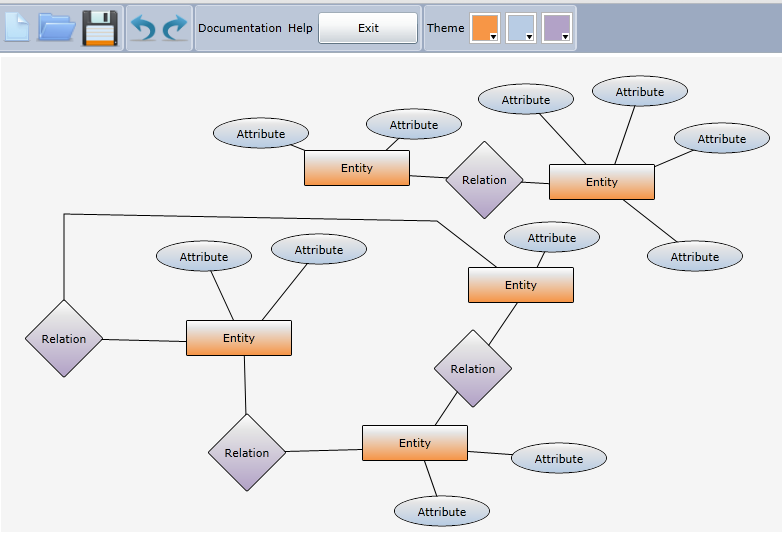Select the leftmost Attribute of the top-left Entity
This screenshot has height=533, width=782.
click(x=261, y=134)
